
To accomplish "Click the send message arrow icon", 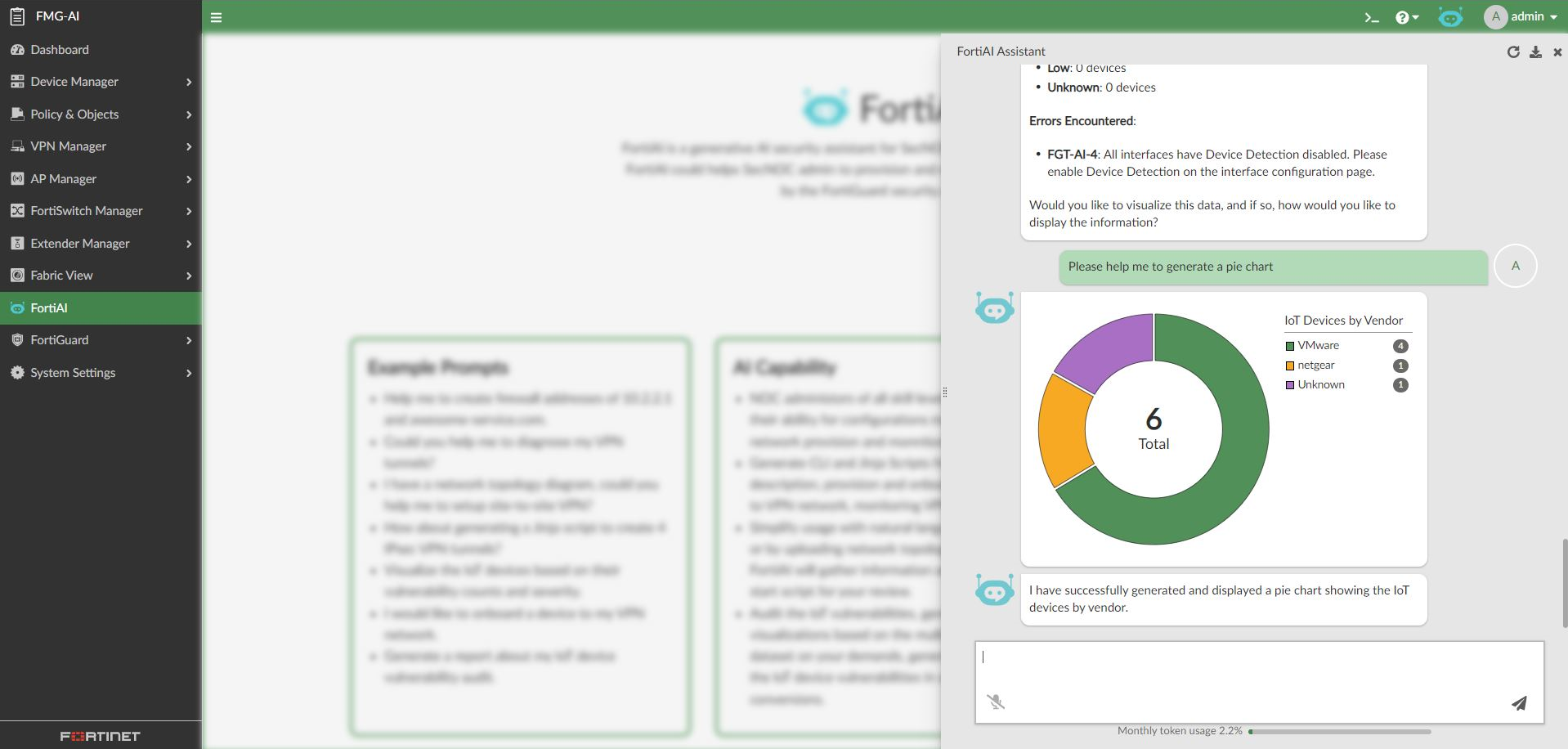I will [1519, 703].
